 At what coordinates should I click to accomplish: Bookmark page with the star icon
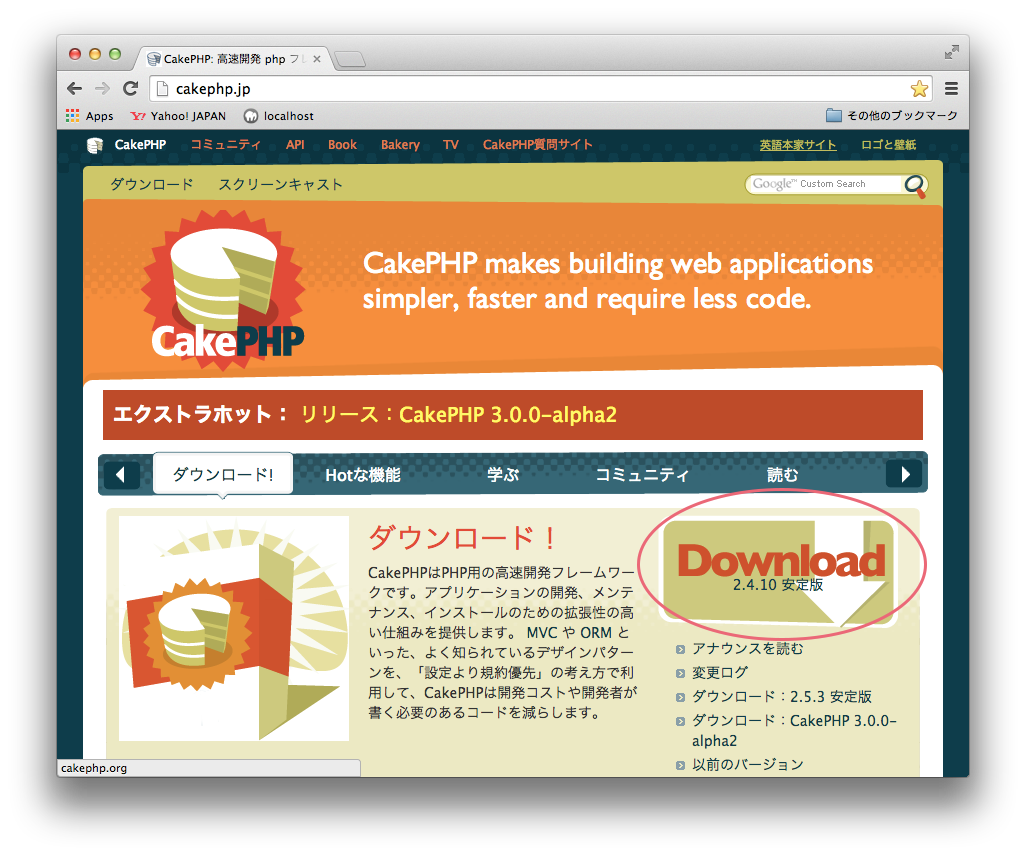(919, 88)
